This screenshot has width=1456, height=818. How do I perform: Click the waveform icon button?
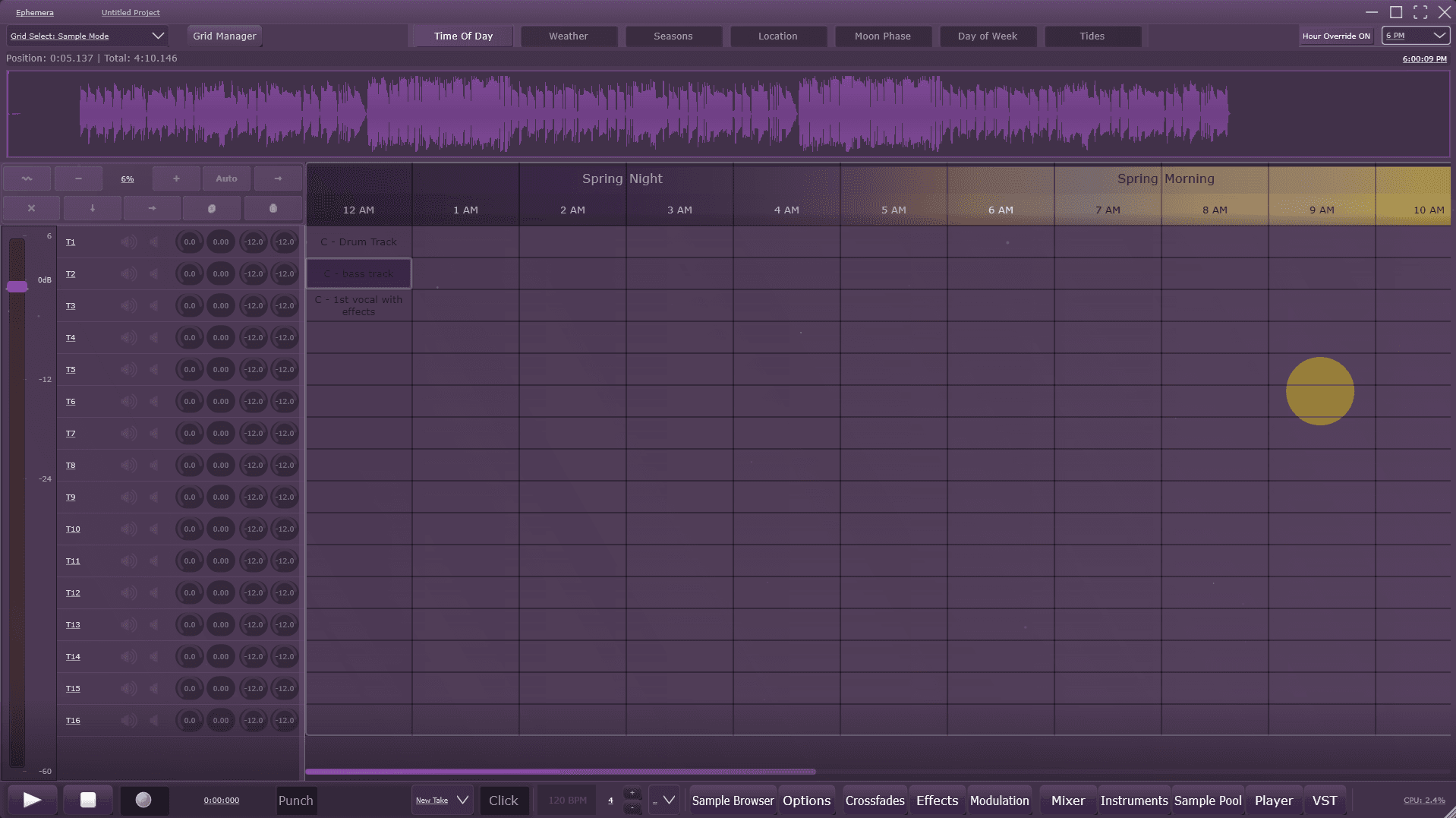point(27,178)
